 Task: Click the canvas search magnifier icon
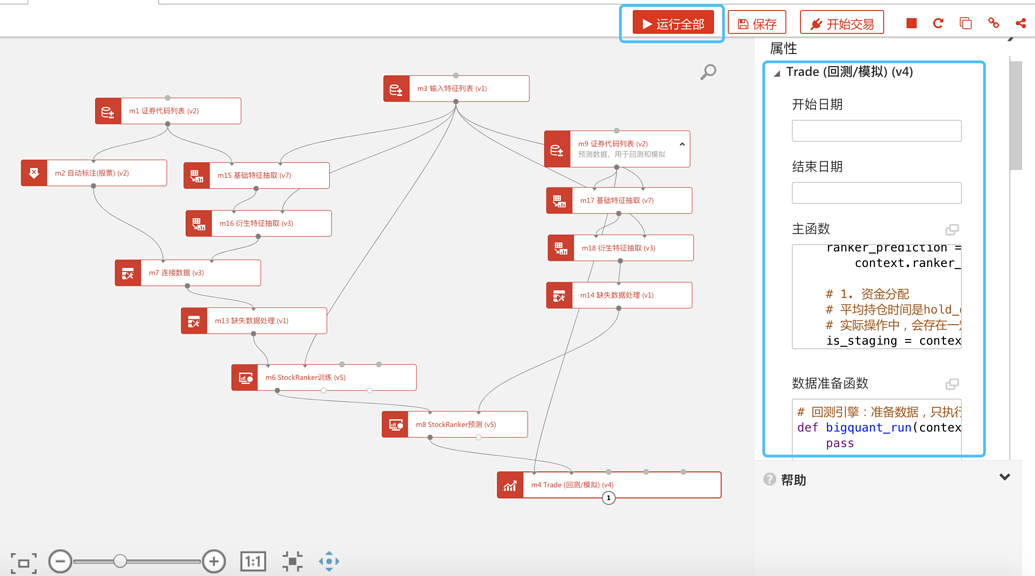tap(708, 72)
